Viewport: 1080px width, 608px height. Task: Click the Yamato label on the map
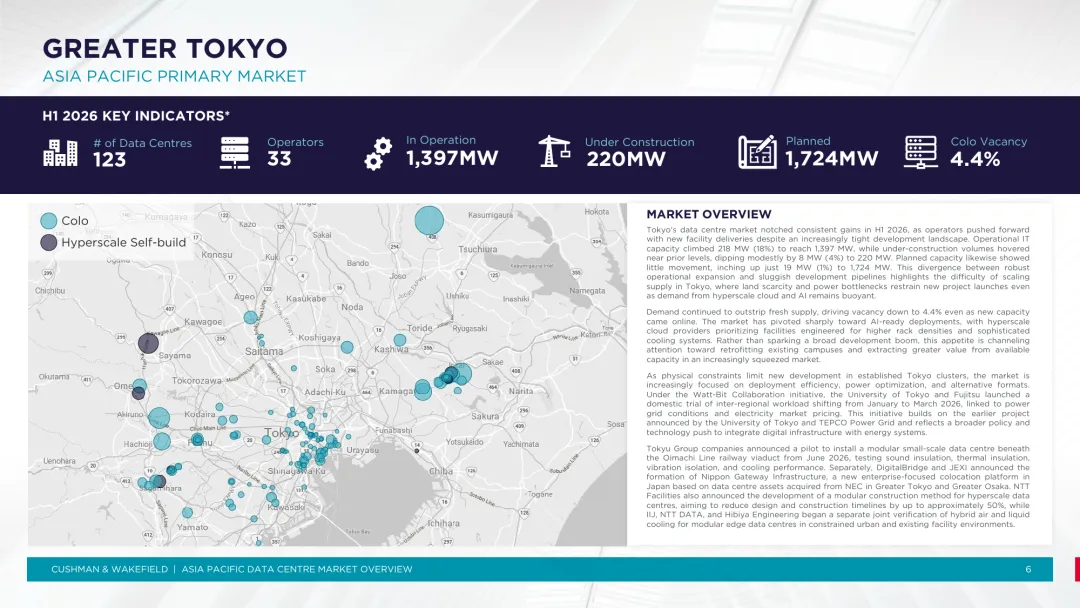pyautogui.click(x=192, y=527)
